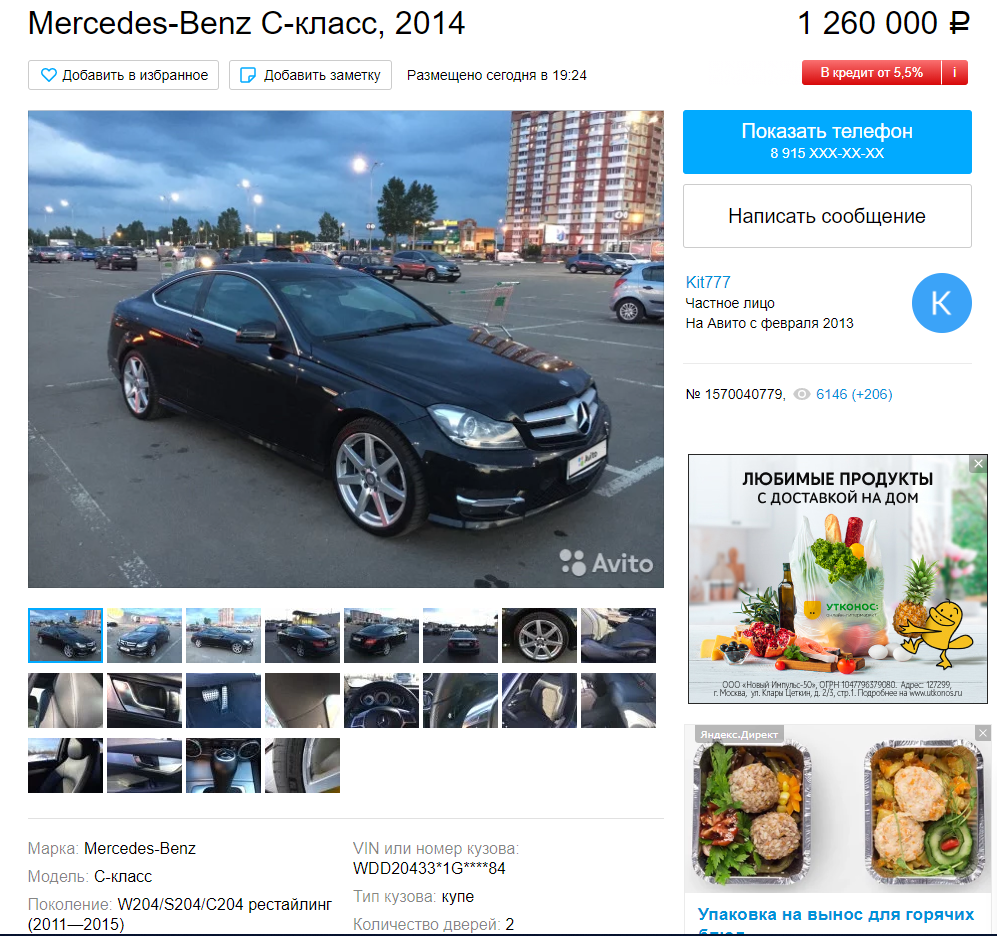Open seller profile Kit777
The height and width of the screenshot is (936, 997).
pyautogui.click(x=708, y=282)
